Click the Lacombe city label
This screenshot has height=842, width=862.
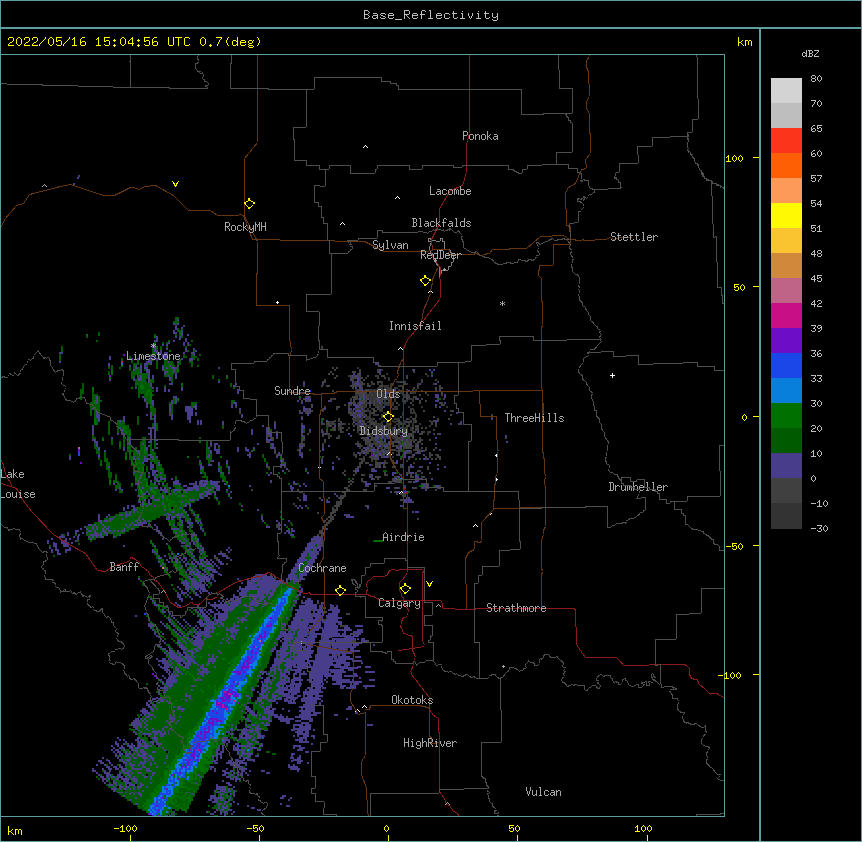[450, 191]
